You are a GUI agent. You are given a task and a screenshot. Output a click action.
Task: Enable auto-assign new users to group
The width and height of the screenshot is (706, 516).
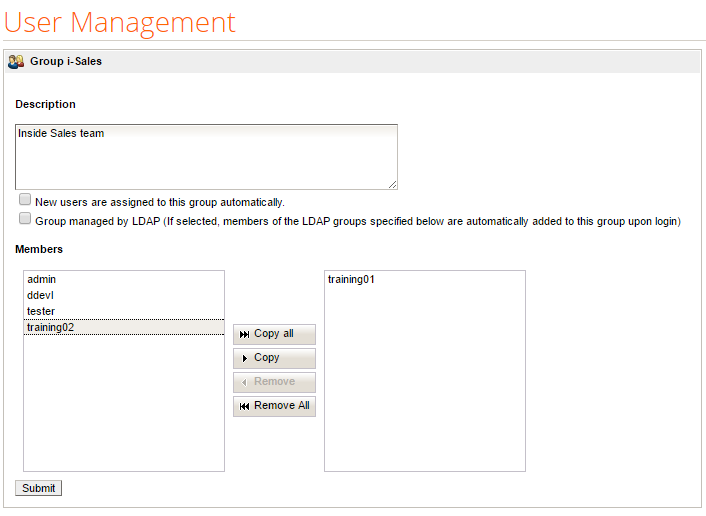25,200
